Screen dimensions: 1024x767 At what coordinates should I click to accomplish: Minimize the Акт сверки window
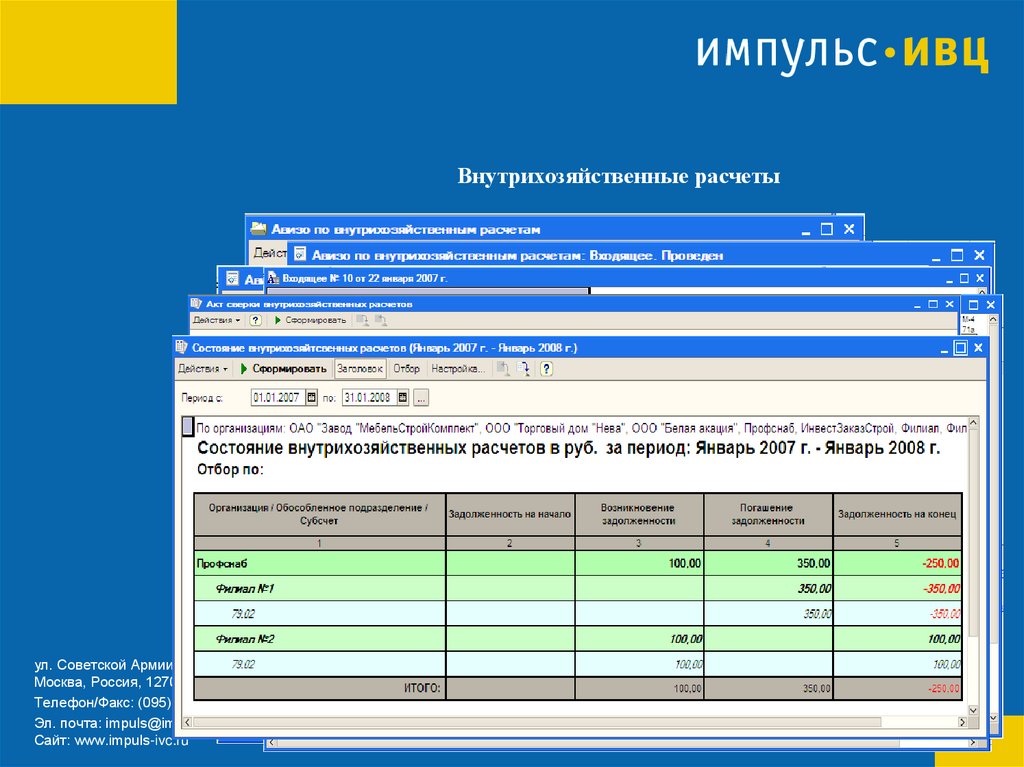(917, 304)
